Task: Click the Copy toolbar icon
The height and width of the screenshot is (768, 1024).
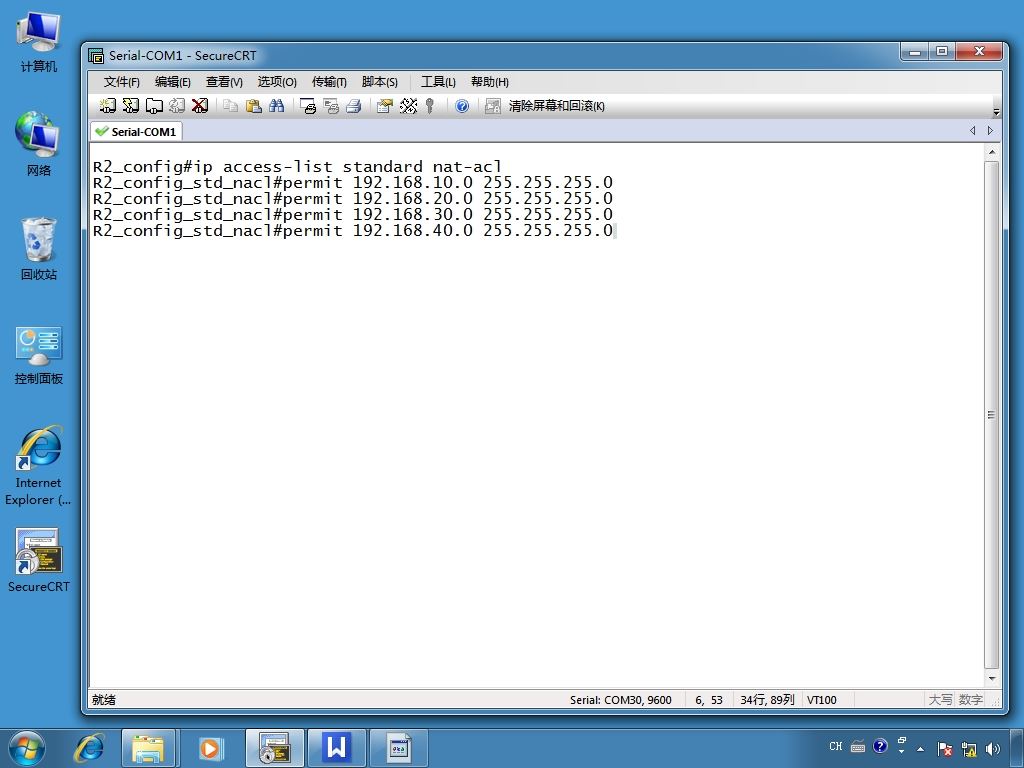Action: pos(230,106)
